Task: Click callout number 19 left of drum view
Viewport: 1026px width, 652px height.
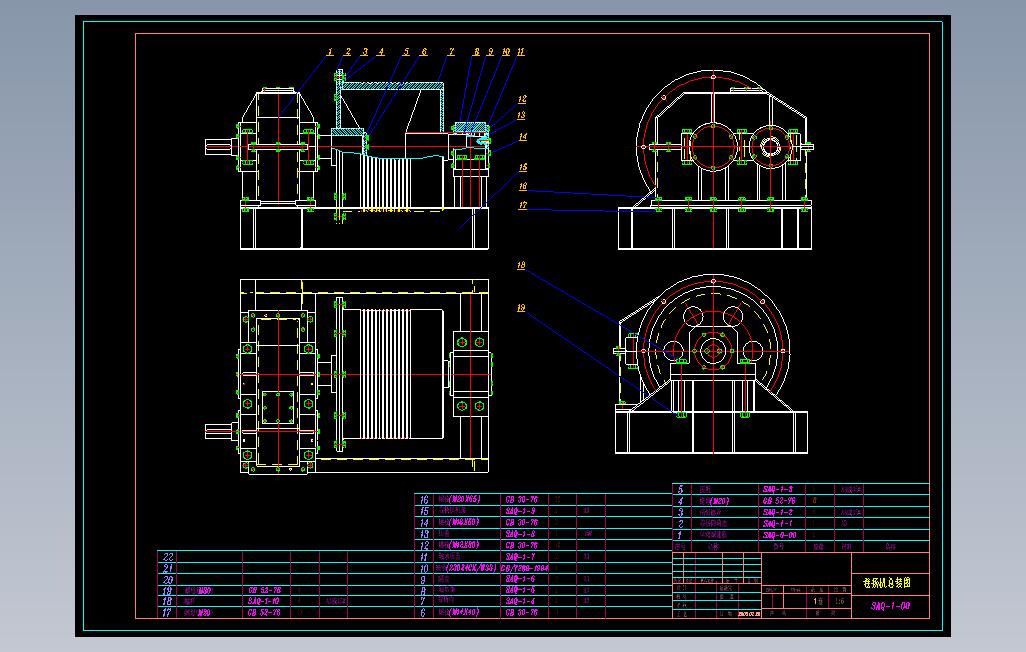Action: 521,308
